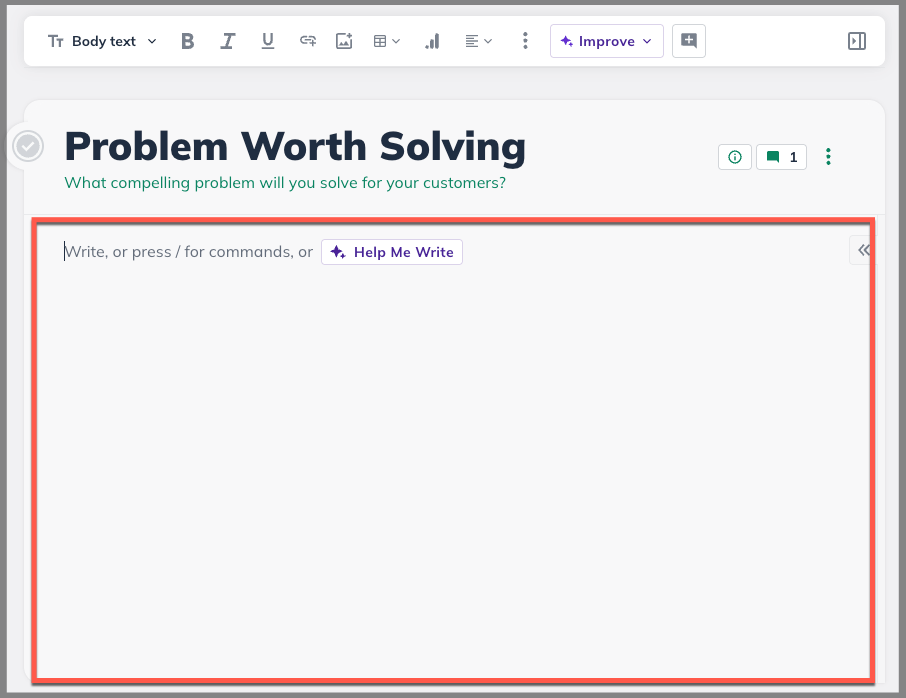Underline the selected text
Viewport: 906px width, 698px height.
[268, 41]
